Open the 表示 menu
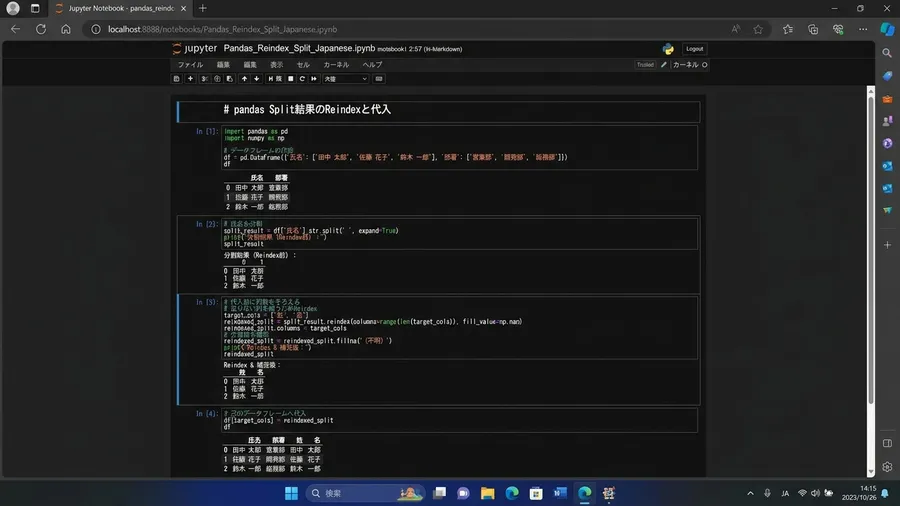The width and height of the screenshot is (900, 506). (277, 65)
